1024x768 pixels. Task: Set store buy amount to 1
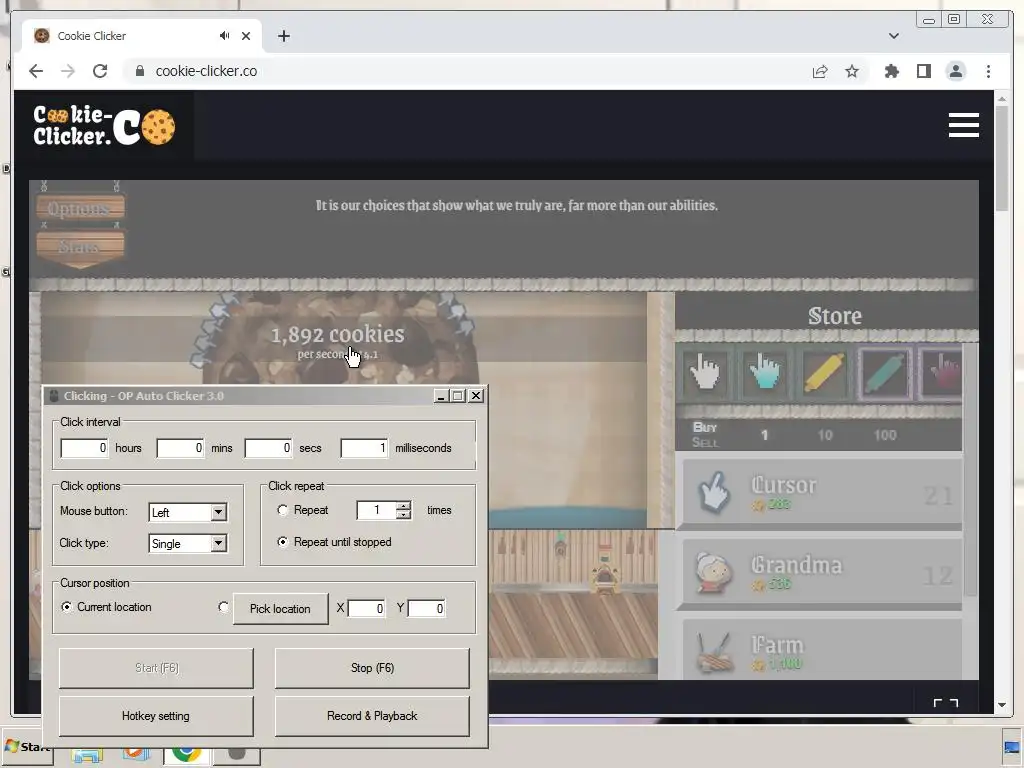[764, 435]
